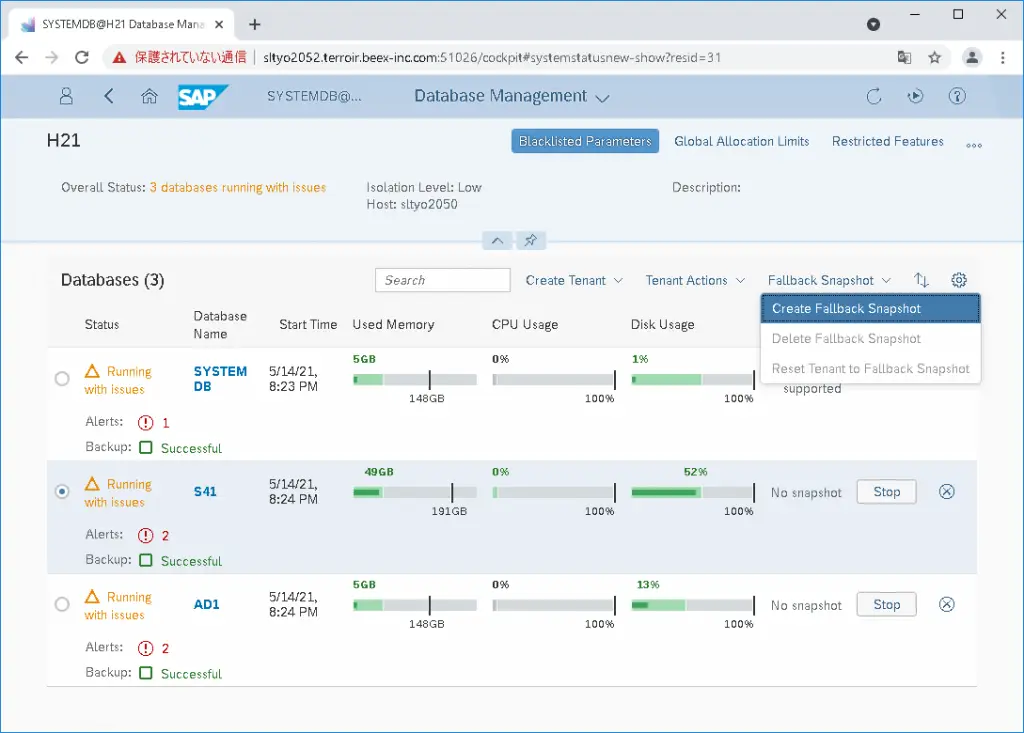Click the alert count 2 for S41
Viewport: 1024px width, 733px height.
click(165, 536)
